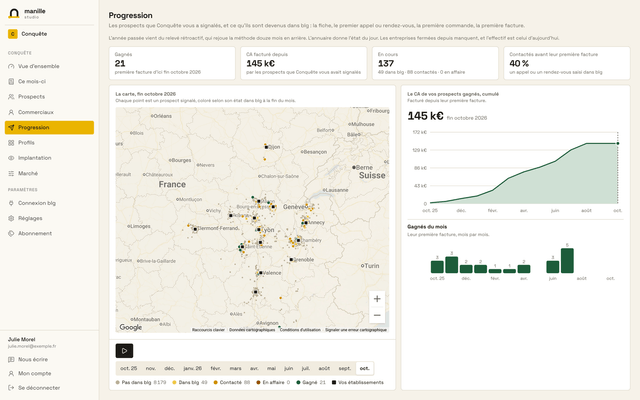Click Contacté orange legend dot
The image size is (640, 400).
click(x=216, y=382)
